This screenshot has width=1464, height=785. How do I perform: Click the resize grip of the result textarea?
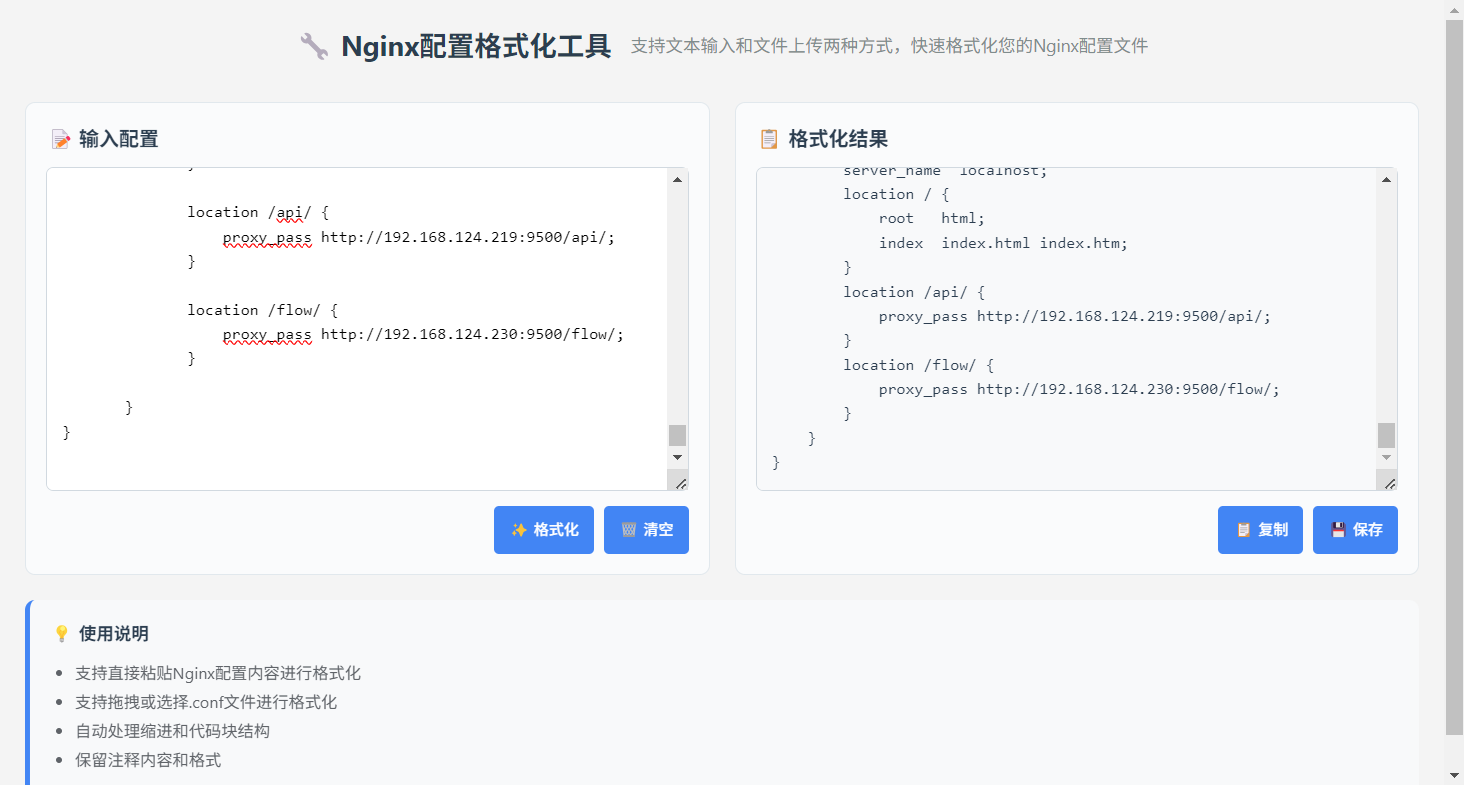pos(1389,483)
